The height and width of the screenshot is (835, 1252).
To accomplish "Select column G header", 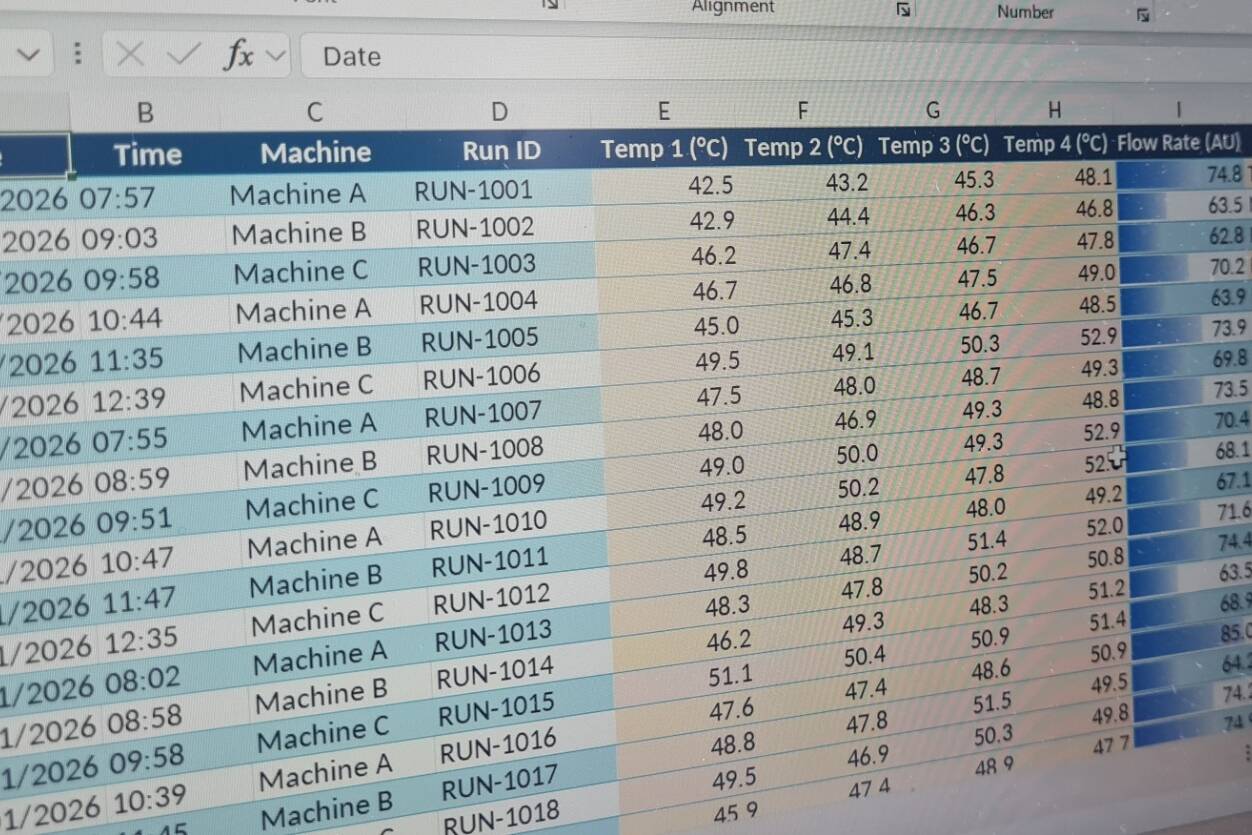I will pos(932,109).
